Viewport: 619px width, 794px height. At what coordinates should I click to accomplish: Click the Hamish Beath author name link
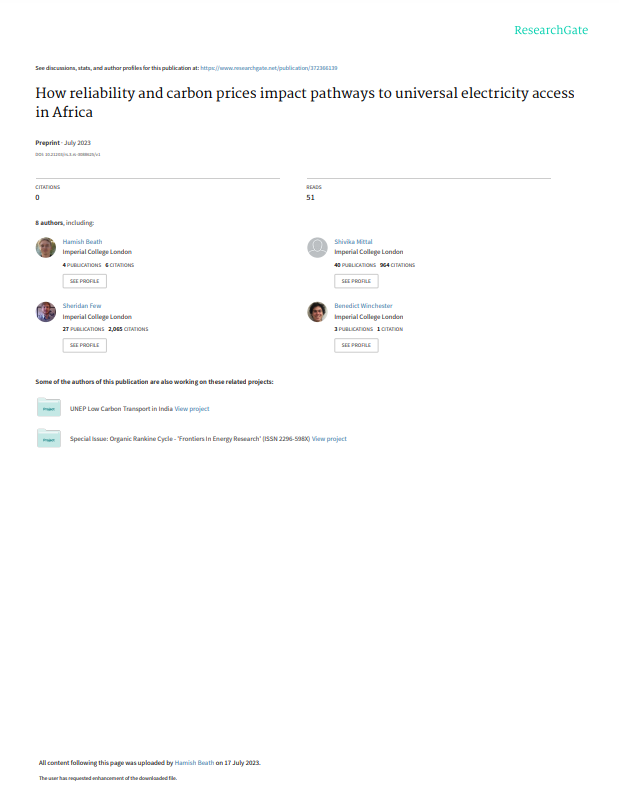click(x=83, y=242)
